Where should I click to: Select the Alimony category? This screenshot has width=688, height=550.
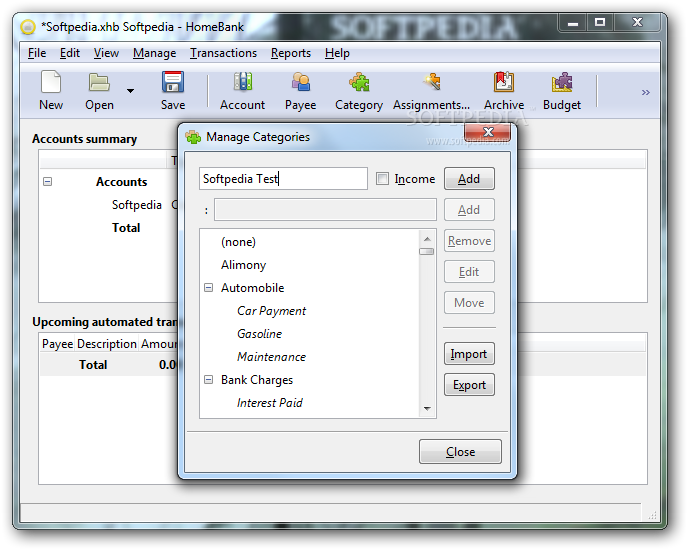pos(309,265)
